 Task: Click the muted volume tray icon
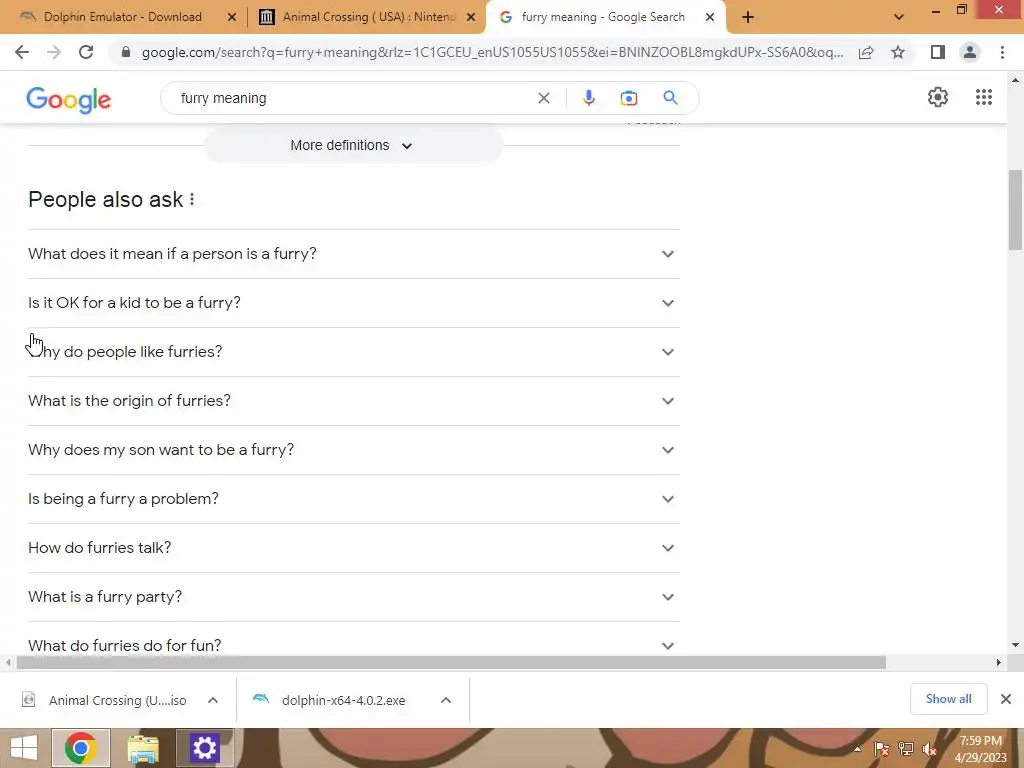coord(929,749)
